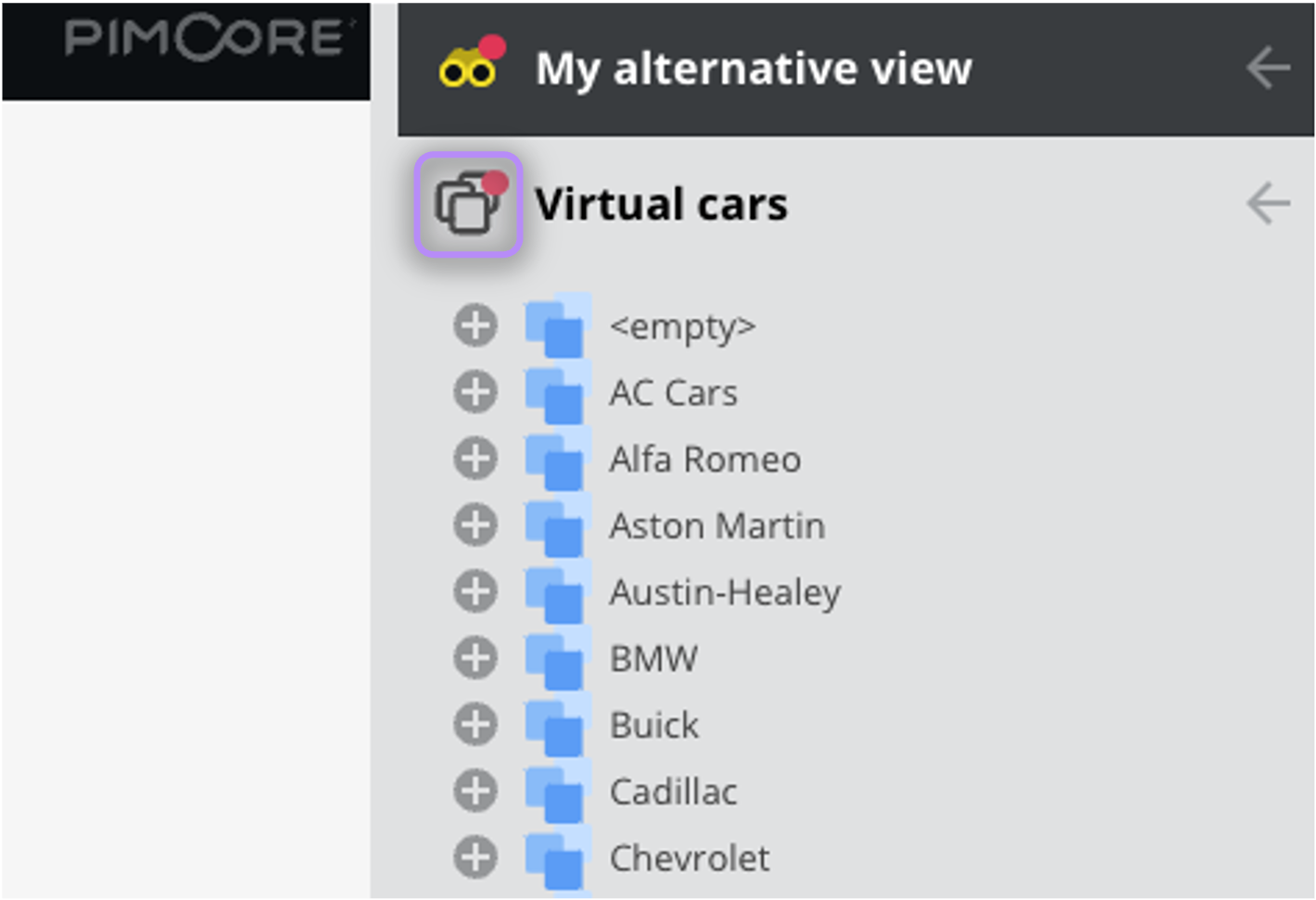The height and width of the screenshot is (900, 1316).
Task: Select the Alfa Romeo tree entry
Action: point(705,459)
